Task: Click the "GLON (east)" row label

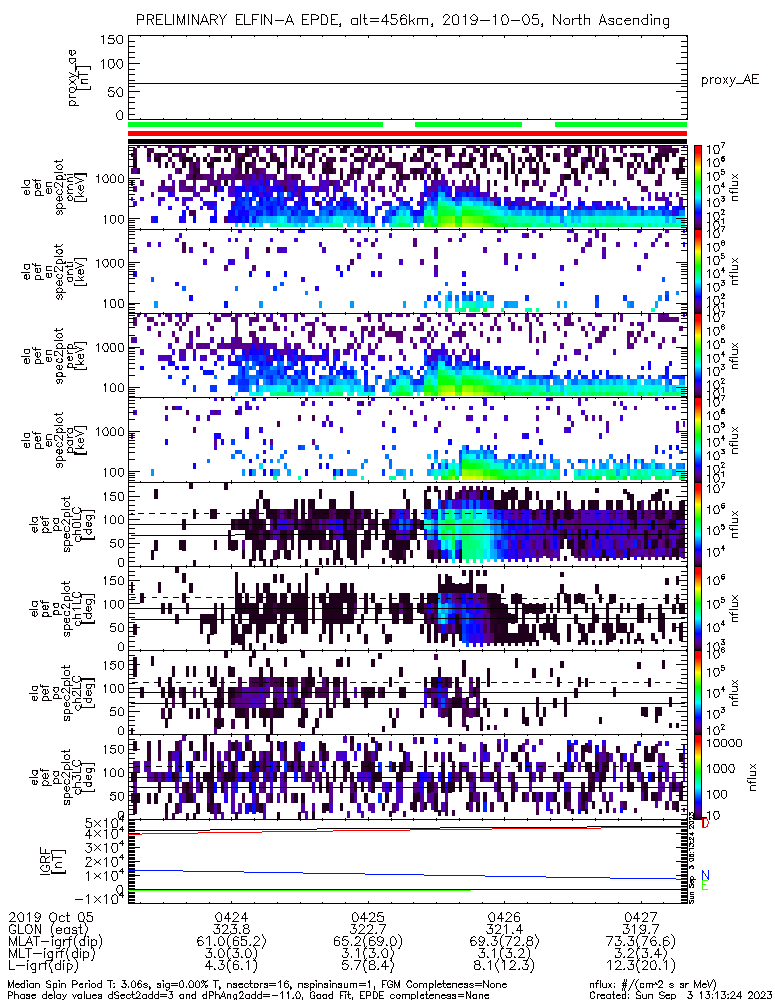Action: (50, 930)
